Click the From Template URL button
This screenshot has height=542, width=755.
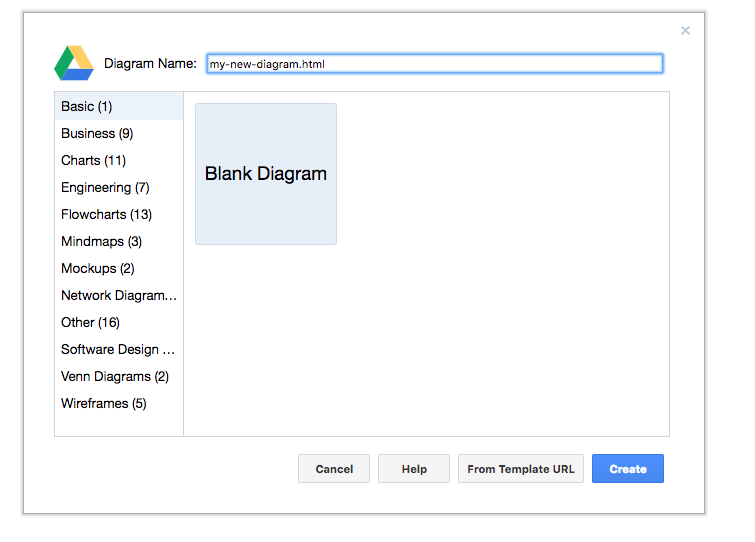(x=521, y=469)
